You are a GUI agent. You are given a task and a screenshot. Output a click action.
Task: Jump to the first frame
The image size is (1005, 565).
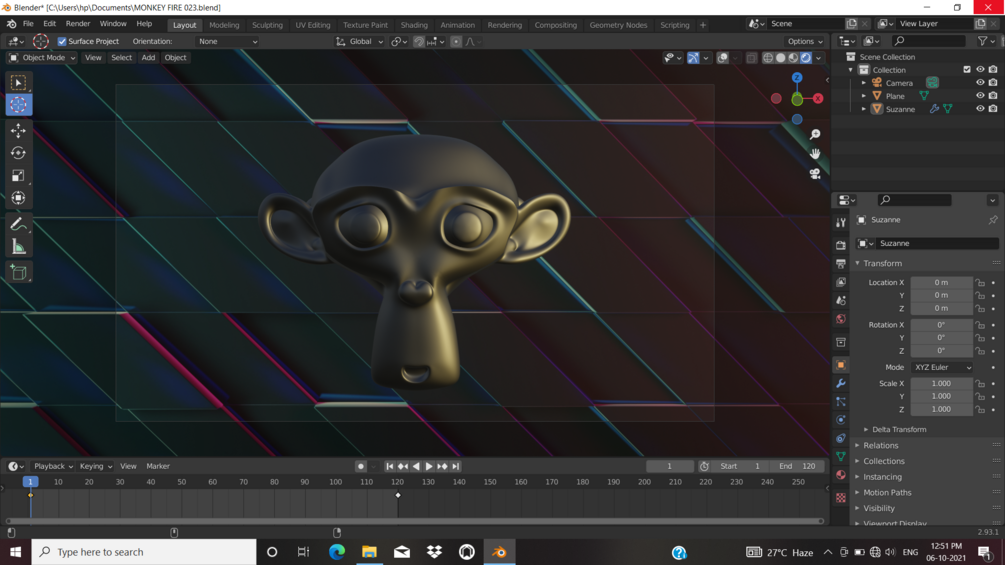[390, 466]
